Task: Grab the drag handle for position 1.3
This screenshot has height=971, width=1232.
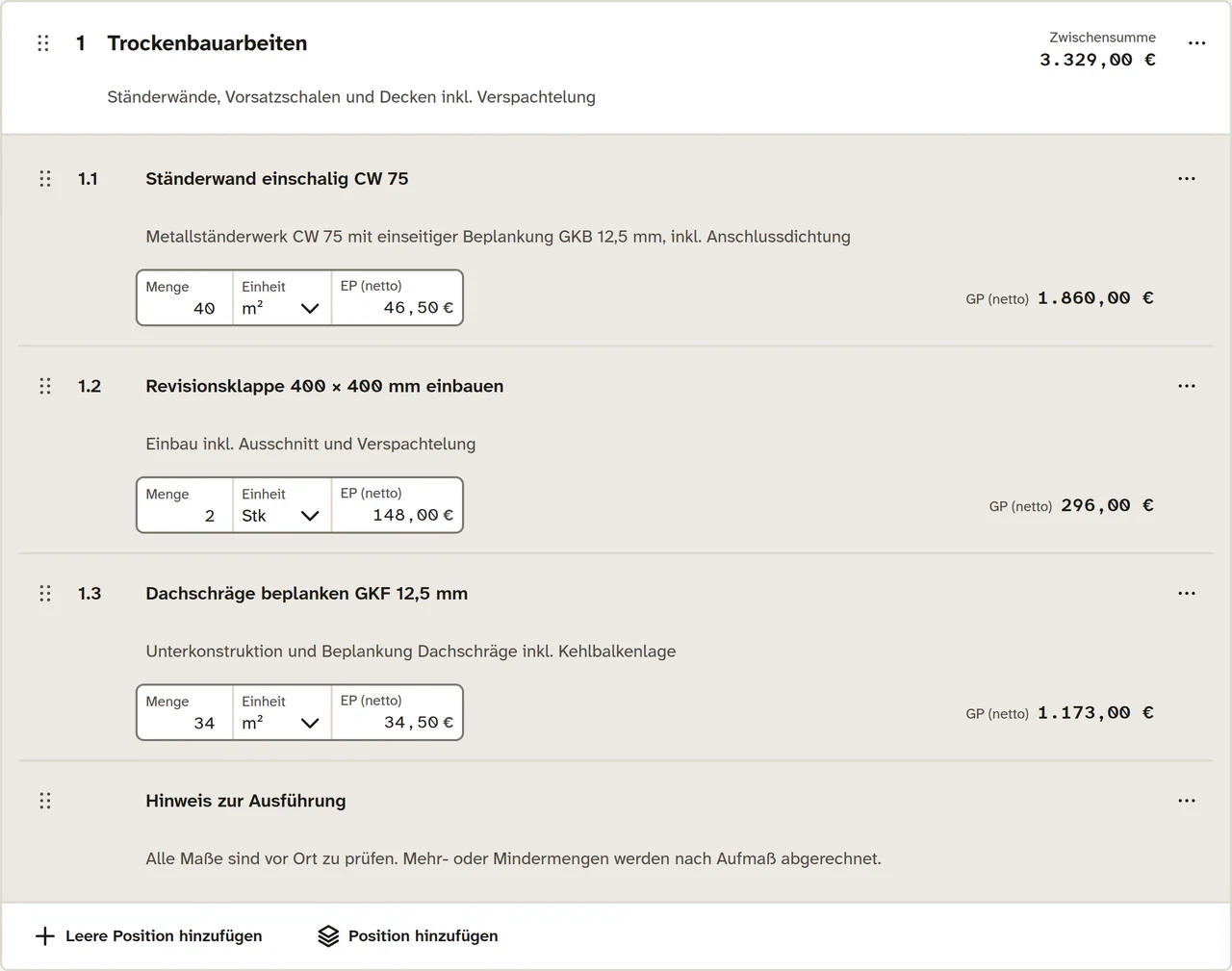Action: point(45,594)
